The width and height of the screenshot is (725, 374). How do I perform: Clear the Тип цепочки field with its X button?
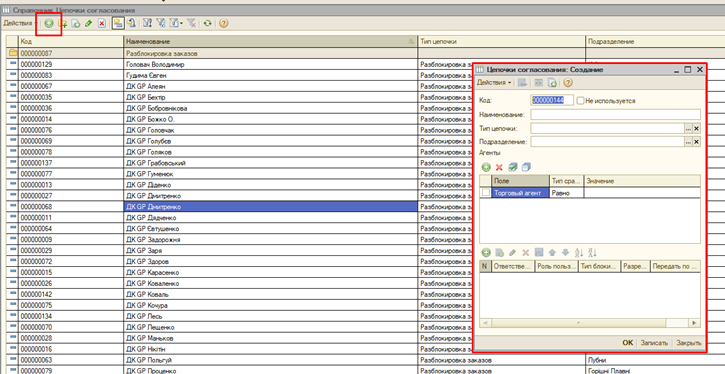coord(696,129)
